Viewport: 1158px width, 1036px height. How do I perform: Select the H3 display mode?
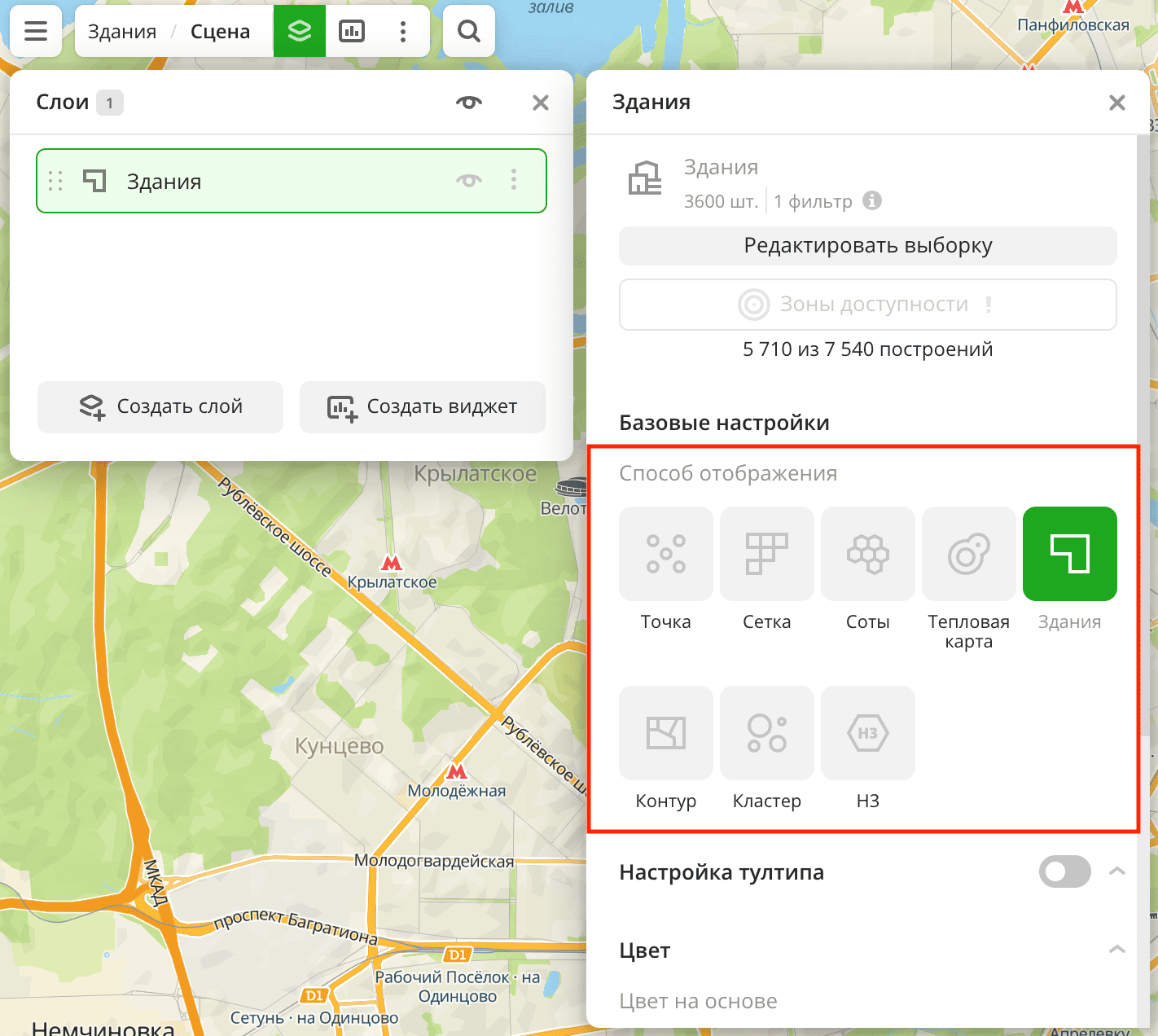(x=867, y=733)
